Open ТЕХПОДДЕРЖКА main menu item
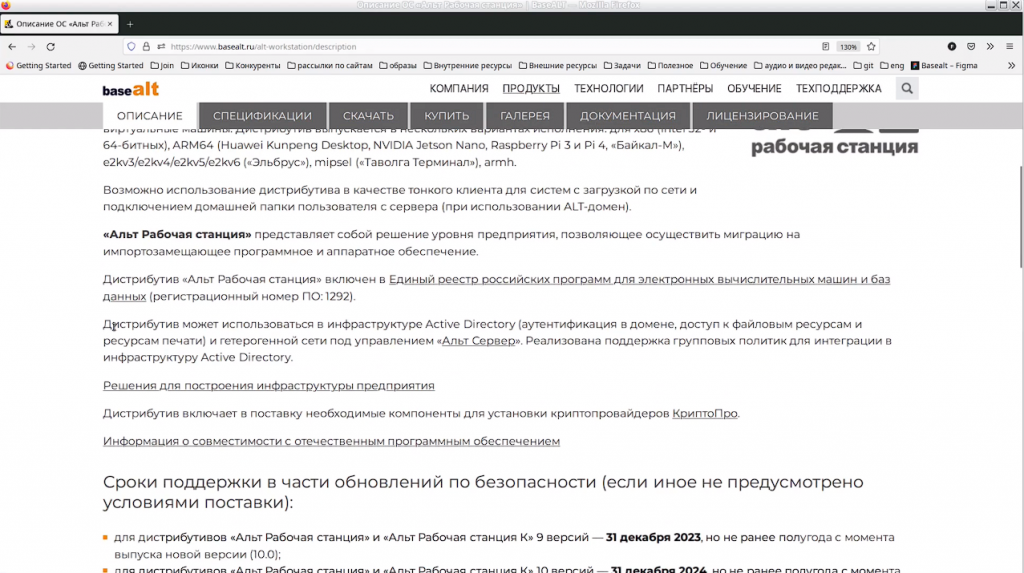This screenshot has height=573, width=1024. coord(839,89)
